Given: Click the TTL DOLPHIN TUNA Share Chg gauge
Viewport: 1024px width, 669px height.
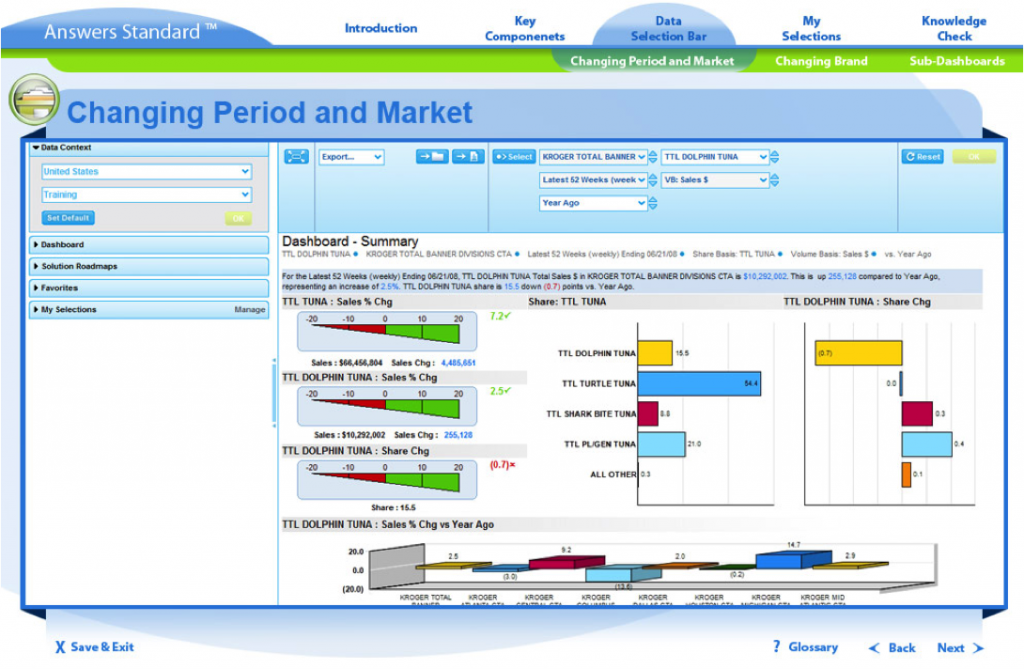Looking at the screenshot, I should point(387,480).
